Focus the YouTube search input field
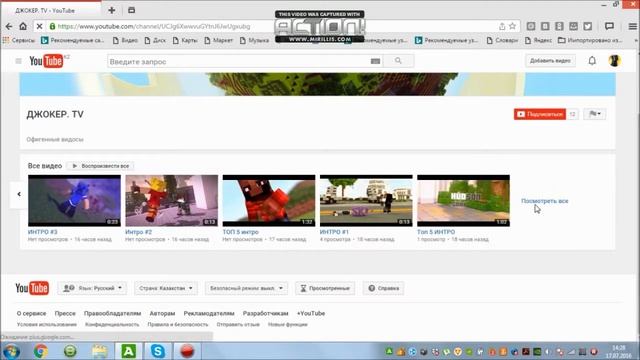640x360 pixels. coord(238,62)
